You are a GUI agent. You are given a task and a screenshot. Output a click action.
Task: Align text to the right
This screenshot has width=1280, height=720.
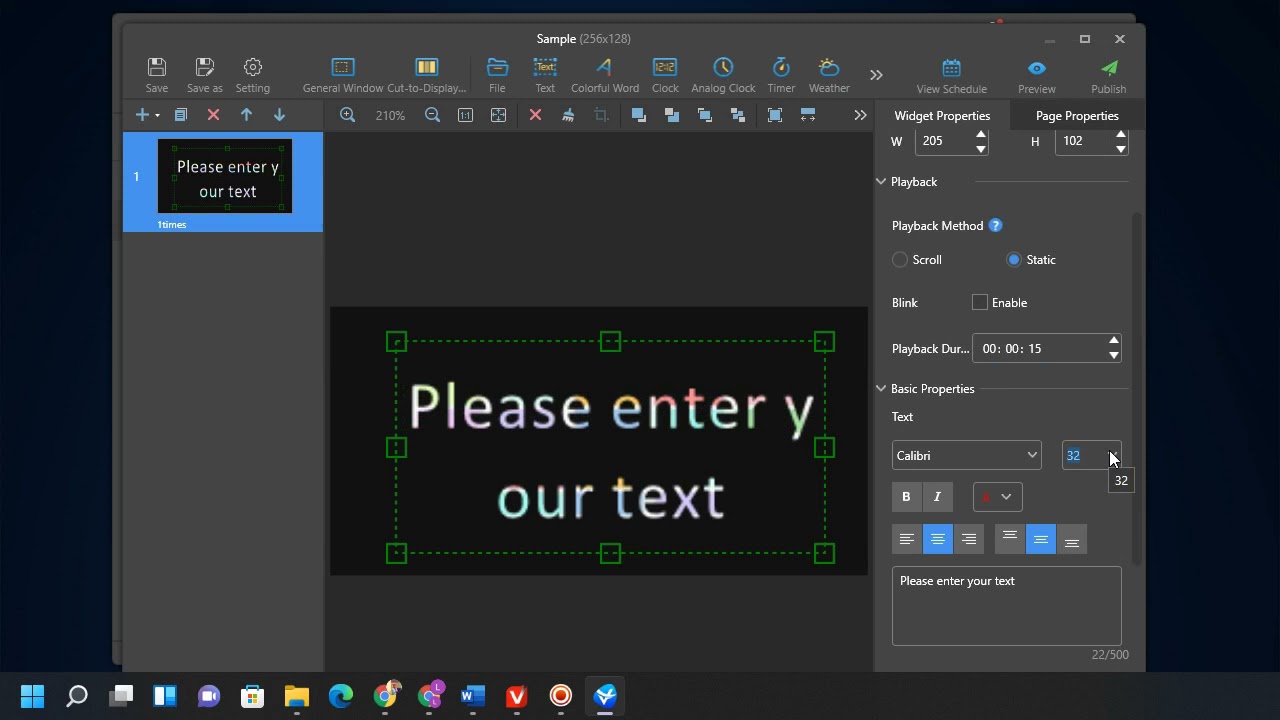point(969,539)
